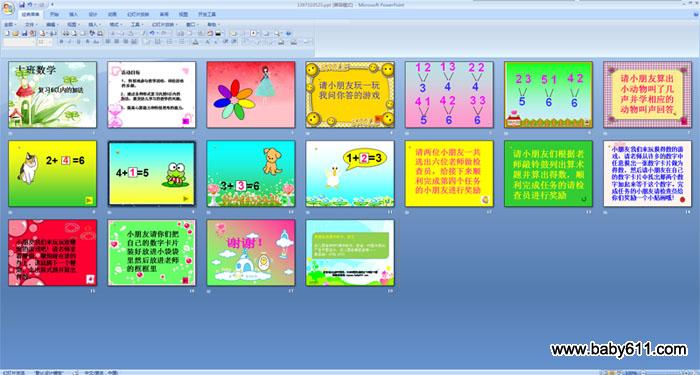This screenshot has height=375, width=700.
Task: Click the blue Help icon ending the toolbar row
Action: pyautogui.click(x=288, y=33)
